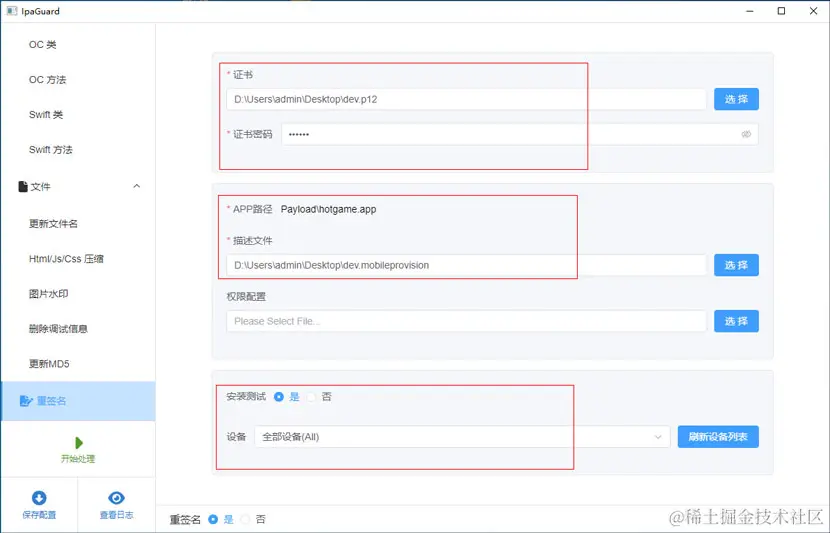
Task: Click the 重签名 sidebar label text
Action: [x=51, y=401]
